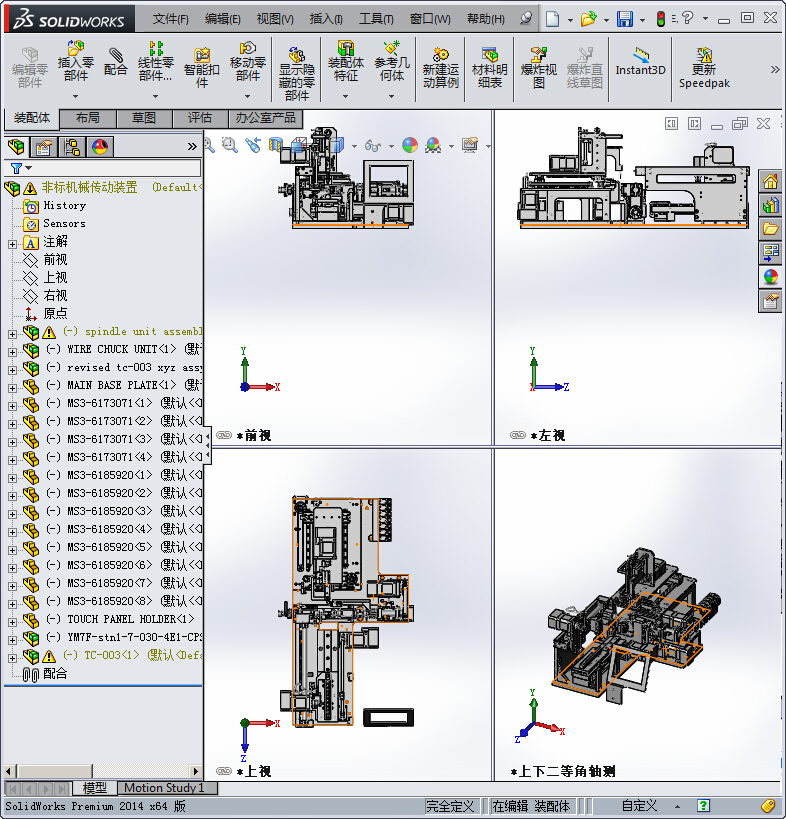Click Edit Appearance color ball in viewport toolbar
The height and width of the screenshot is (819, 786).
[410, 145]
